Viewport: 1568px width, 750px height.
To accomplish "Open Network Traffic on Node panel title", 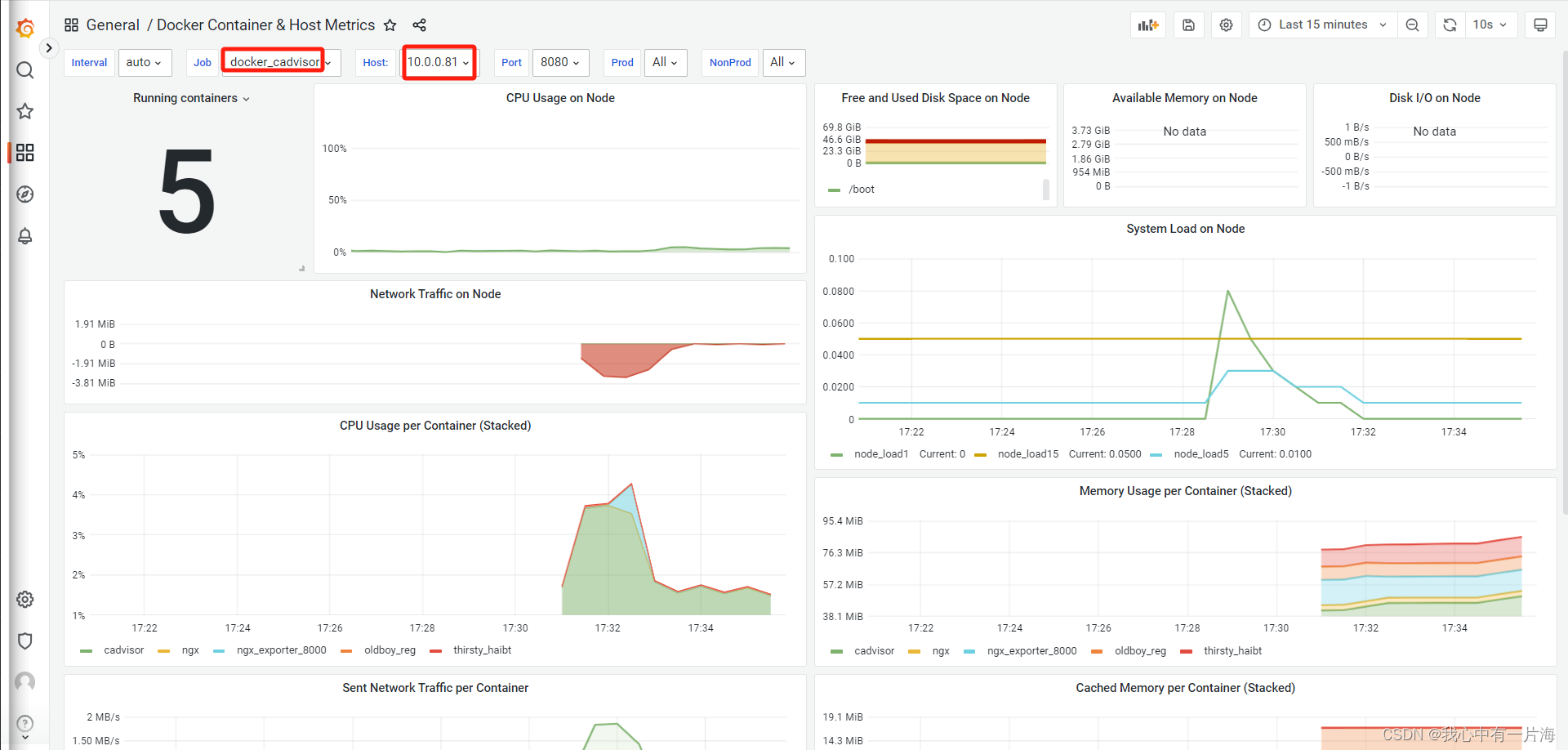I will 435,294.
